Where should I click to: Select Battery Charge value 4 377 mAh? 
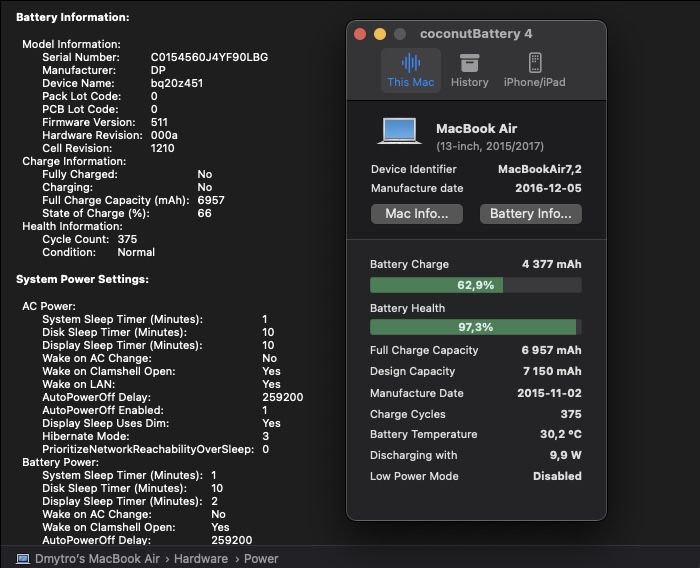pos(552,264)
